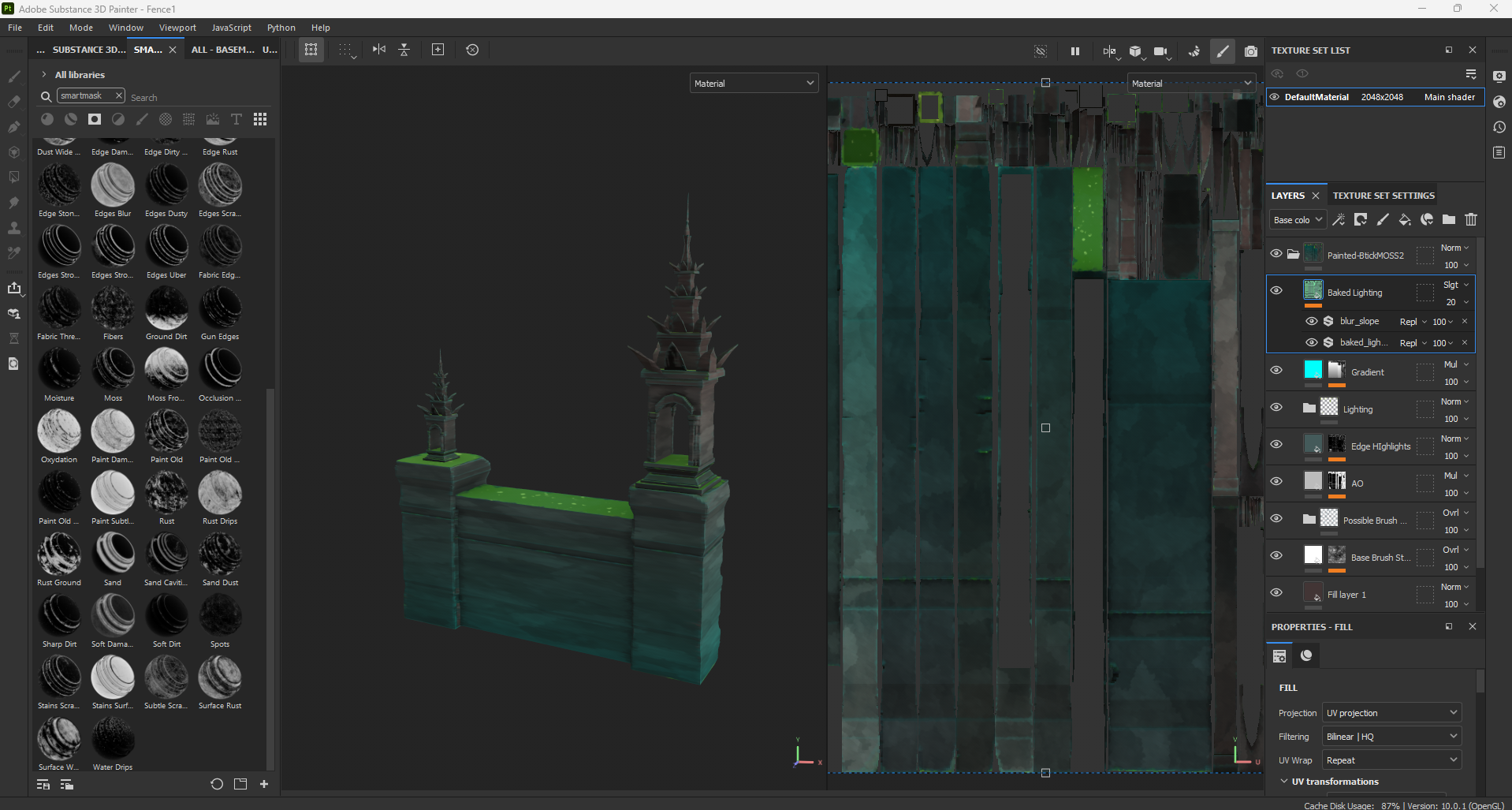Select the Moss smart mask thumbnail

(113, 370)
